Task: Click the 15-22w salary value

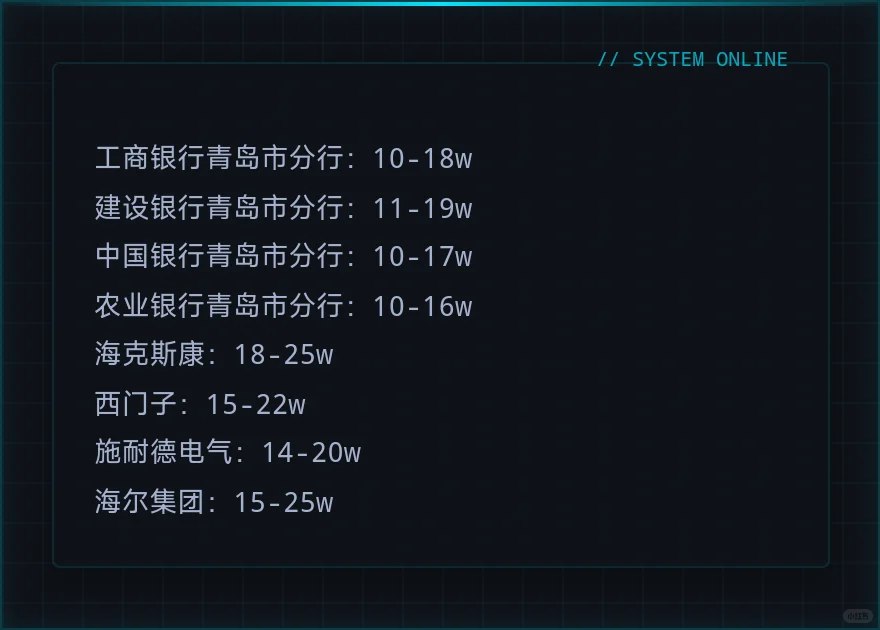Action: pyautogui.click(x=256, y=404)
